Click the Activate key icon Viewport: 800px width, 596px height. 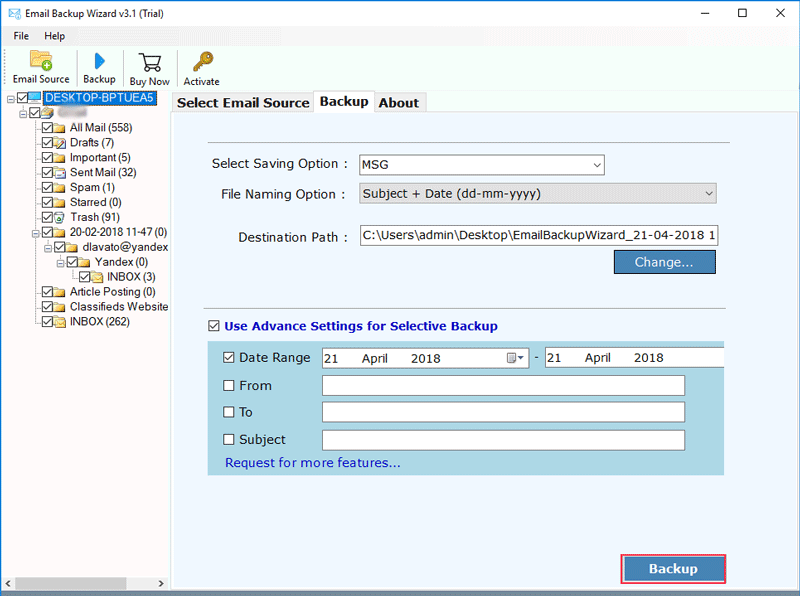tap(203, 62)
